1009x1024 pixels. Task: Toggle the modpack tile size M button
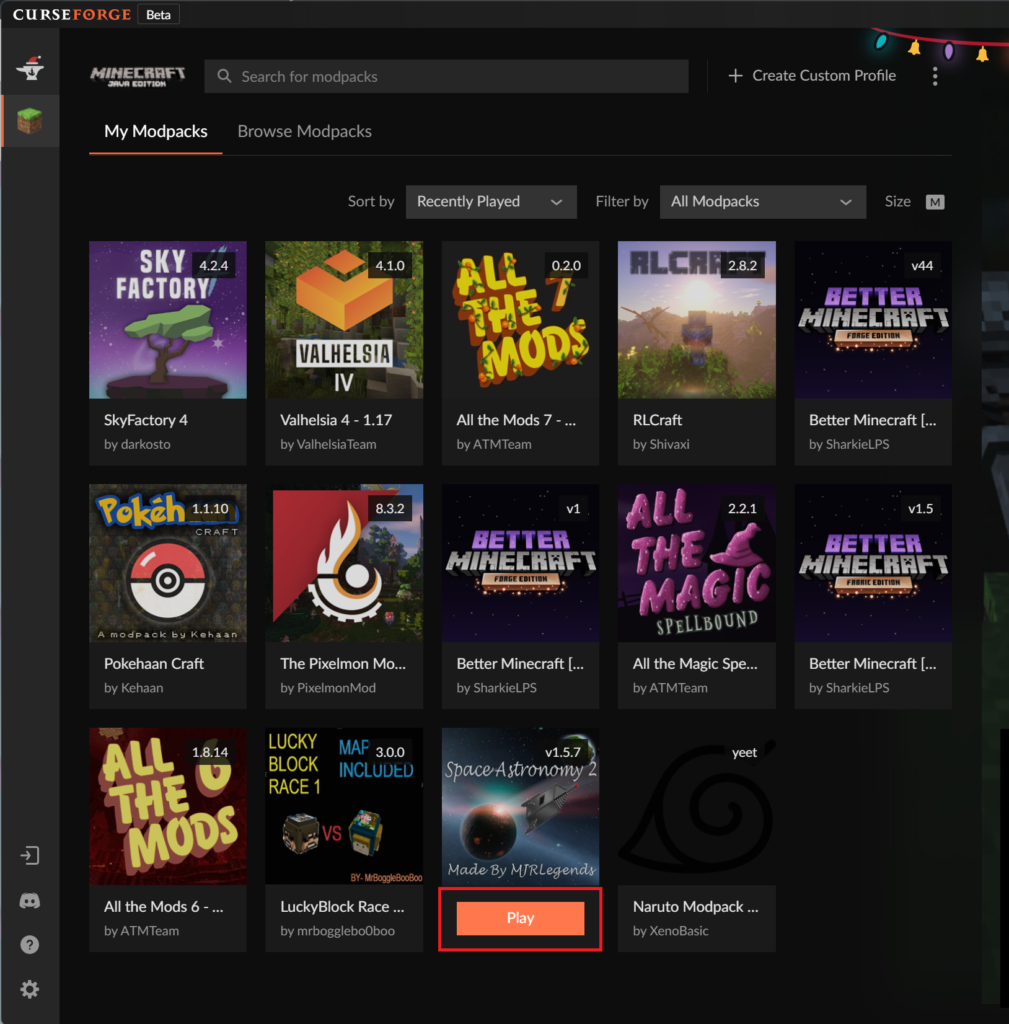tap(935, 202)
